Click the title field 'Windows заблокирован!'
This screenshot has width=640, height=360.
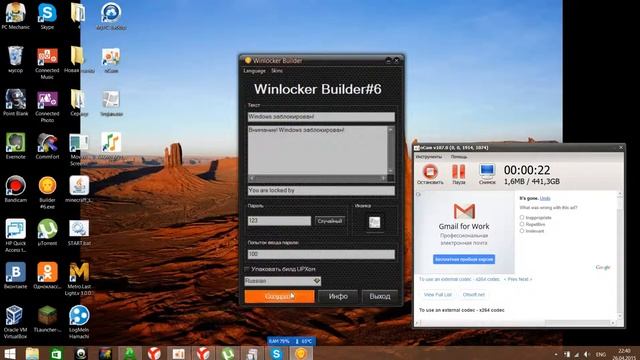tap(321, 117)
